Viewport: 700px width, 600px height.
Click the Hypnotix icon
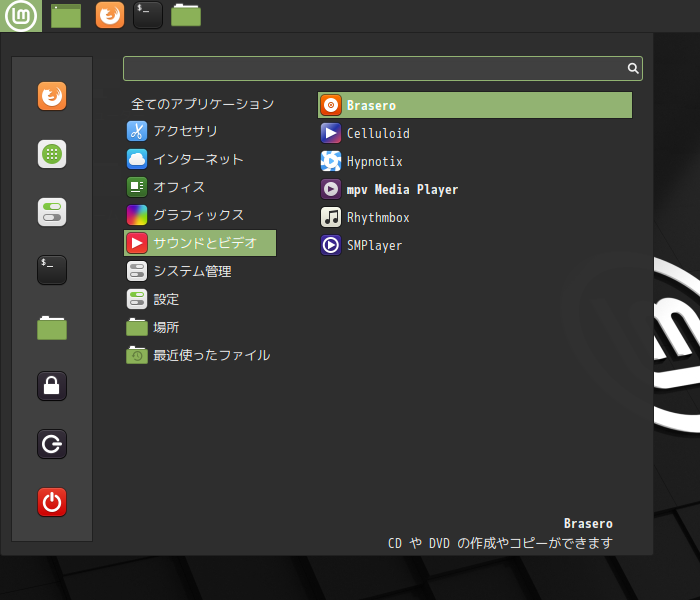(331, 161)
